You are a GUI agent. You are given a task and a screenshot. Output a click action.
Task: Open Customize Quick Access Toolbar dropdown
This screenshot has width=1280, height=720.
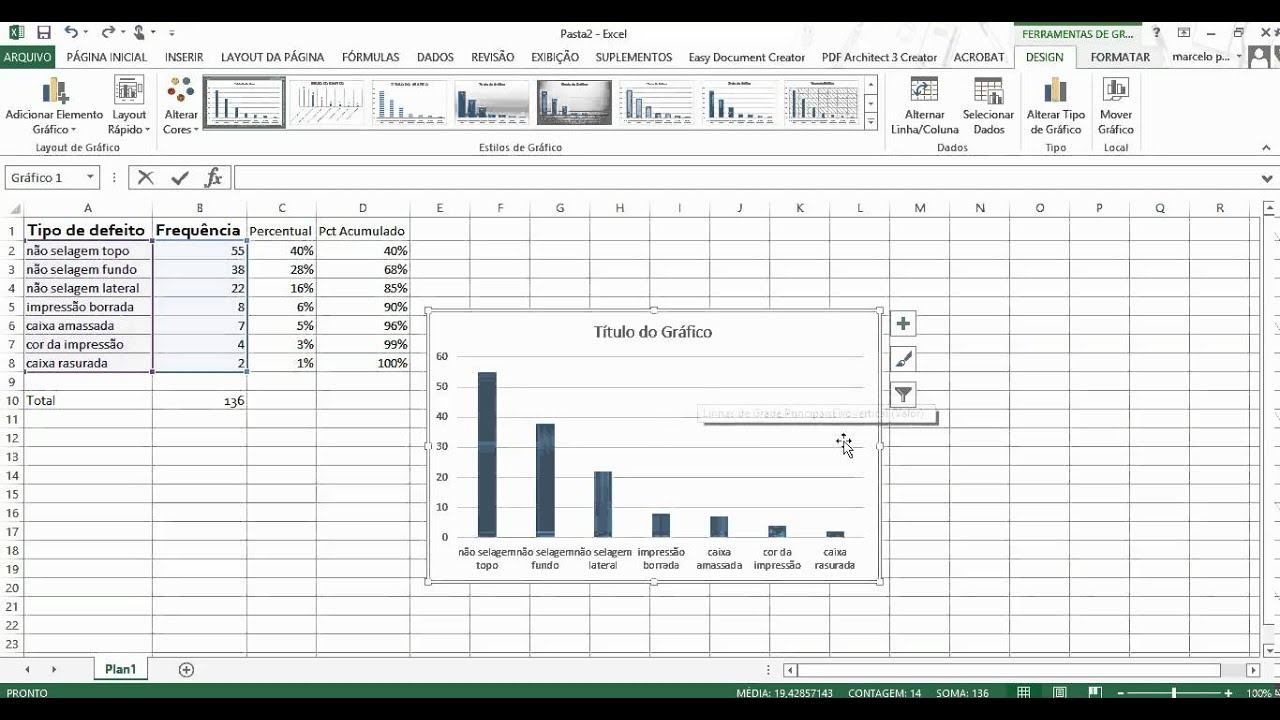(x=172, y=33)
